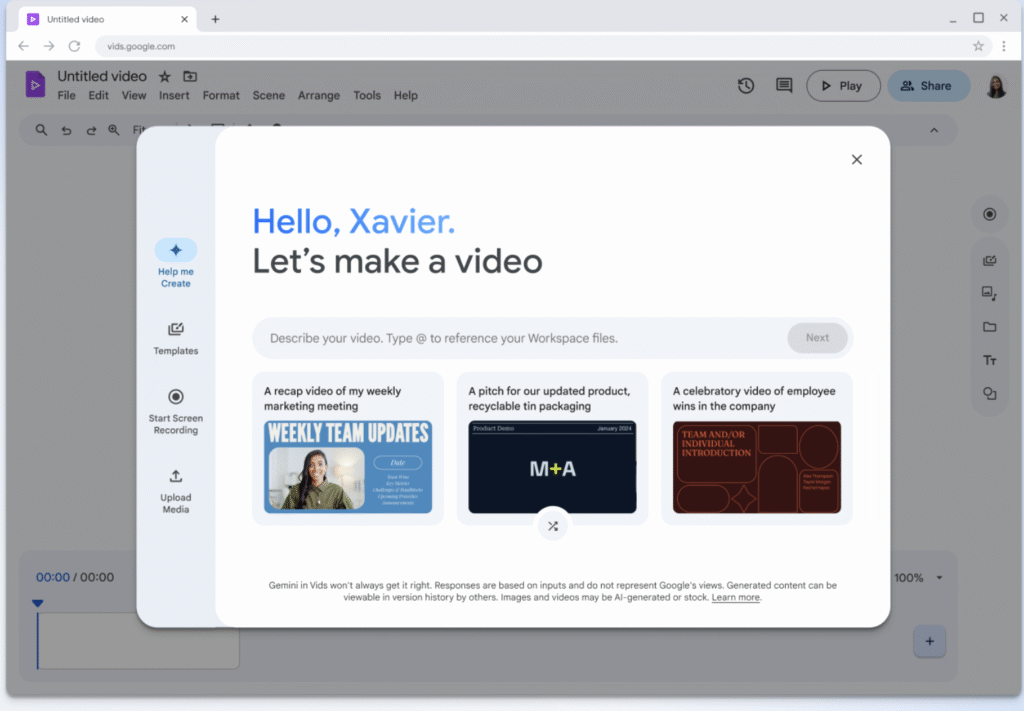Open the Arrange menu
The width and height of the screenshot is (1024, 711).
[319, 96]
